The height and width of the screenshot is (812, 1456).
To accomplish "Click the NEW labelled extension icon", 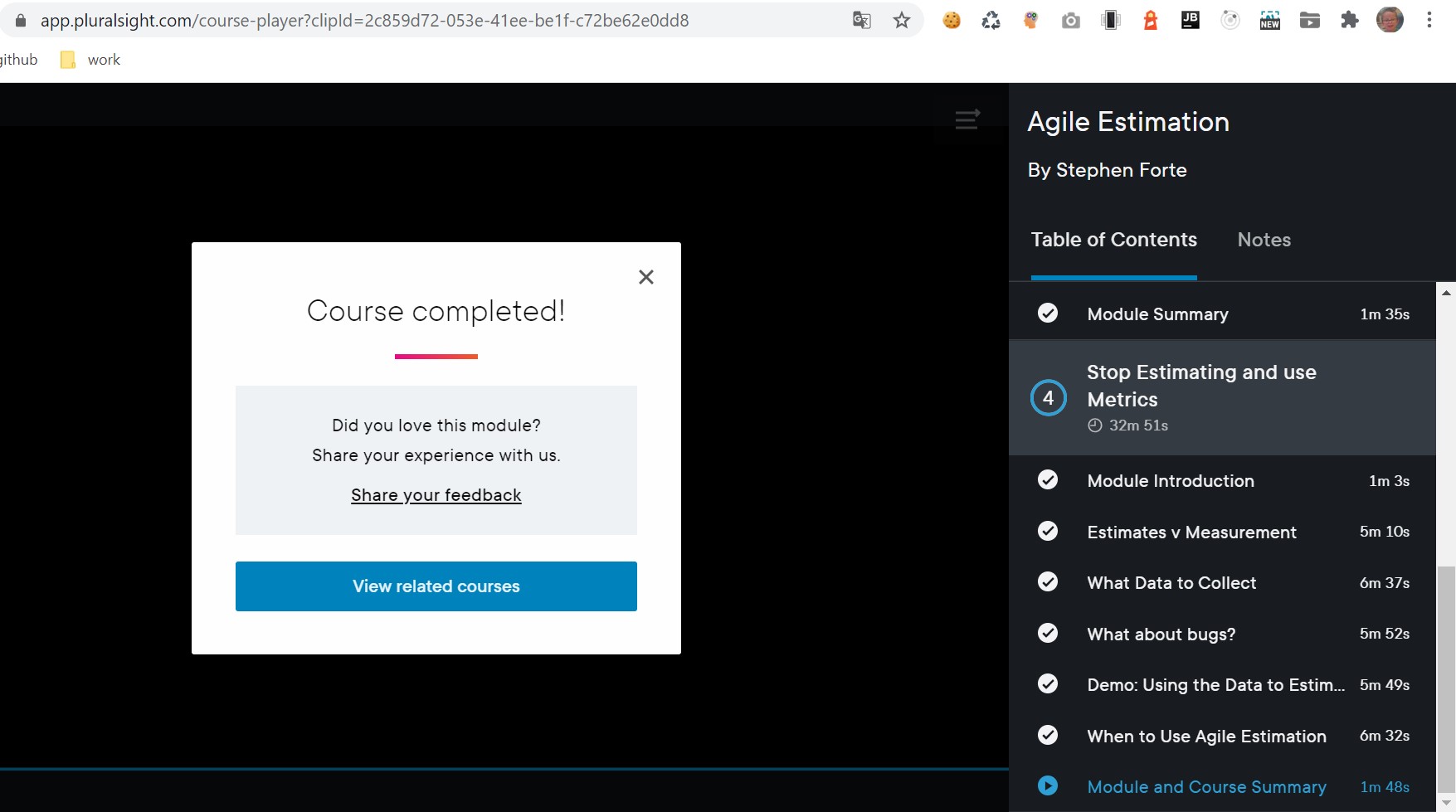I will point(1270,21).
